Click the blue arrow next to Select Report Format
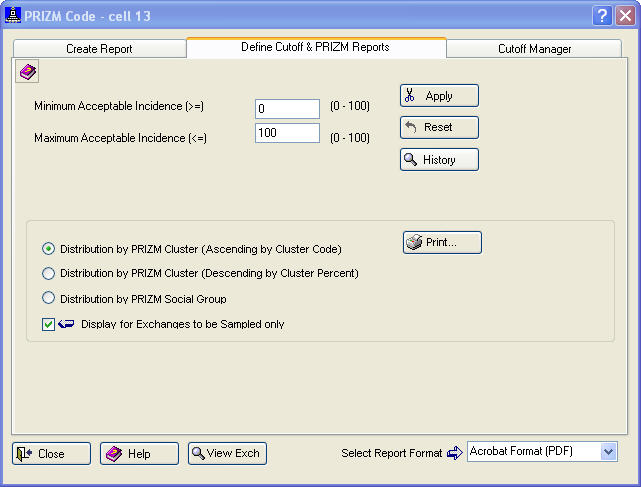This screenshot has height=487, width=641. 454,453
